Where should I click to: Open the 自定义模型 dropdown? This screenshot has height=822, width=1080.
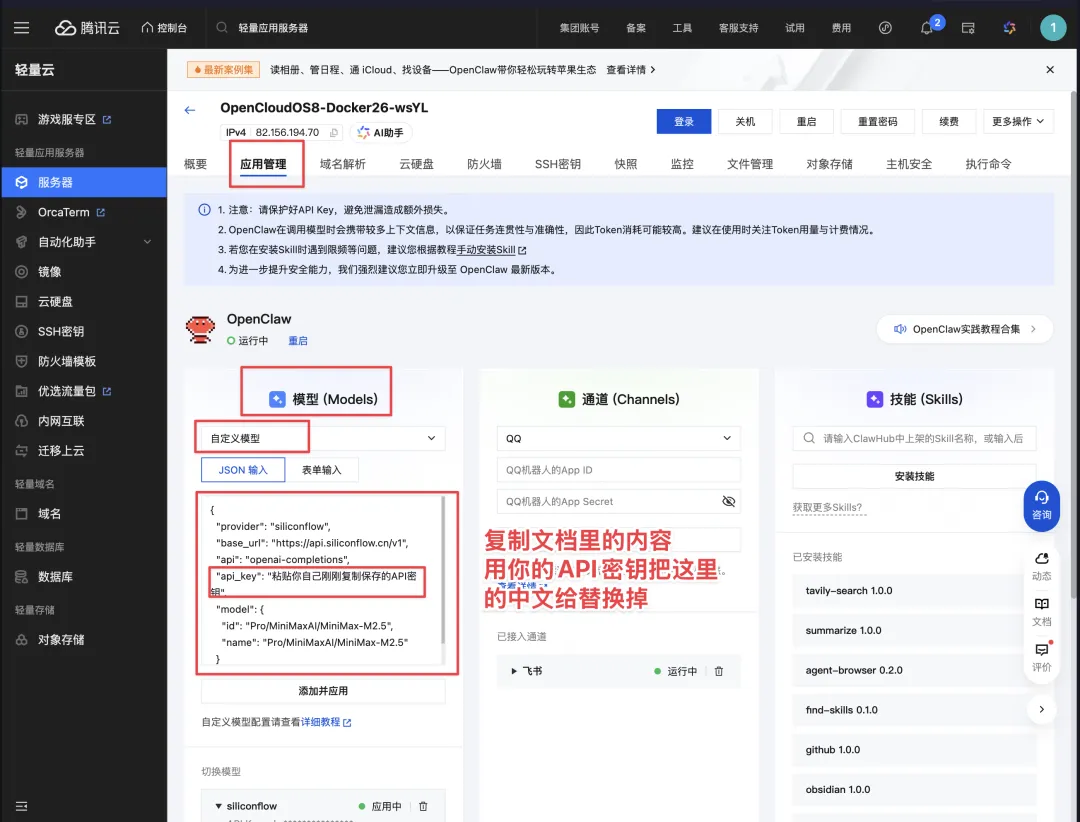323,438
